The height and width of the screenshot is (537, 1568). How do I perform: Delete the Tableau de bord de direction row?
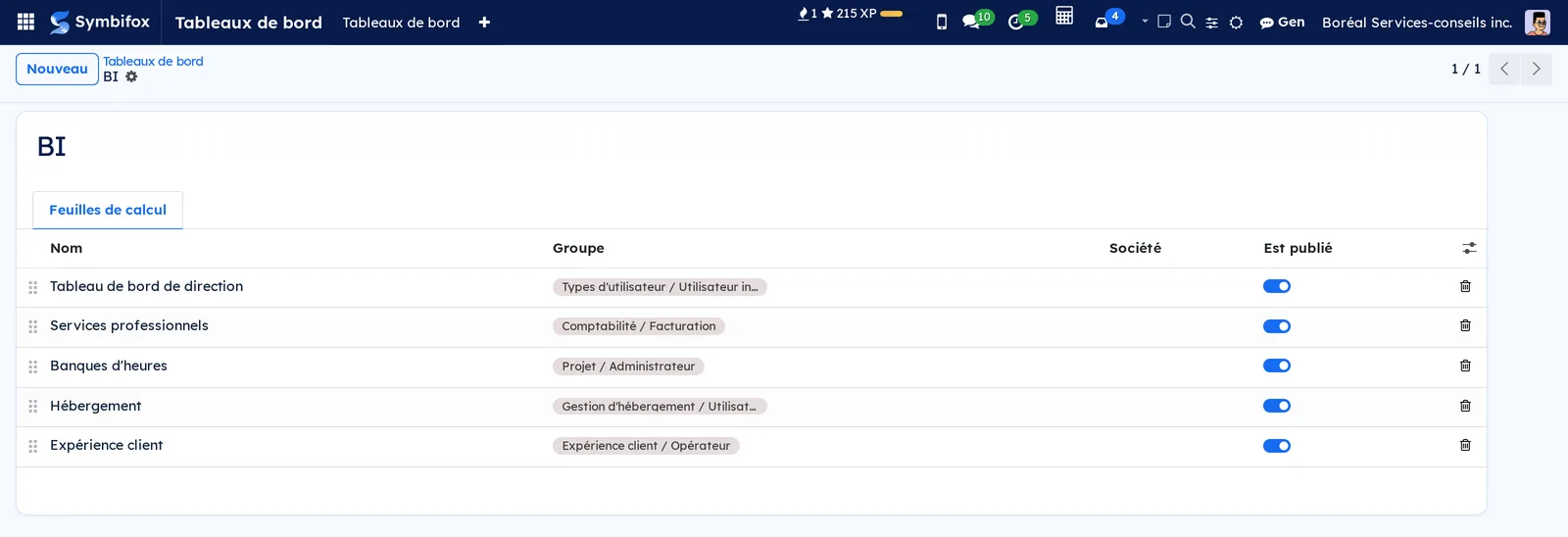pyautogui.click(x=1465, y=286)
